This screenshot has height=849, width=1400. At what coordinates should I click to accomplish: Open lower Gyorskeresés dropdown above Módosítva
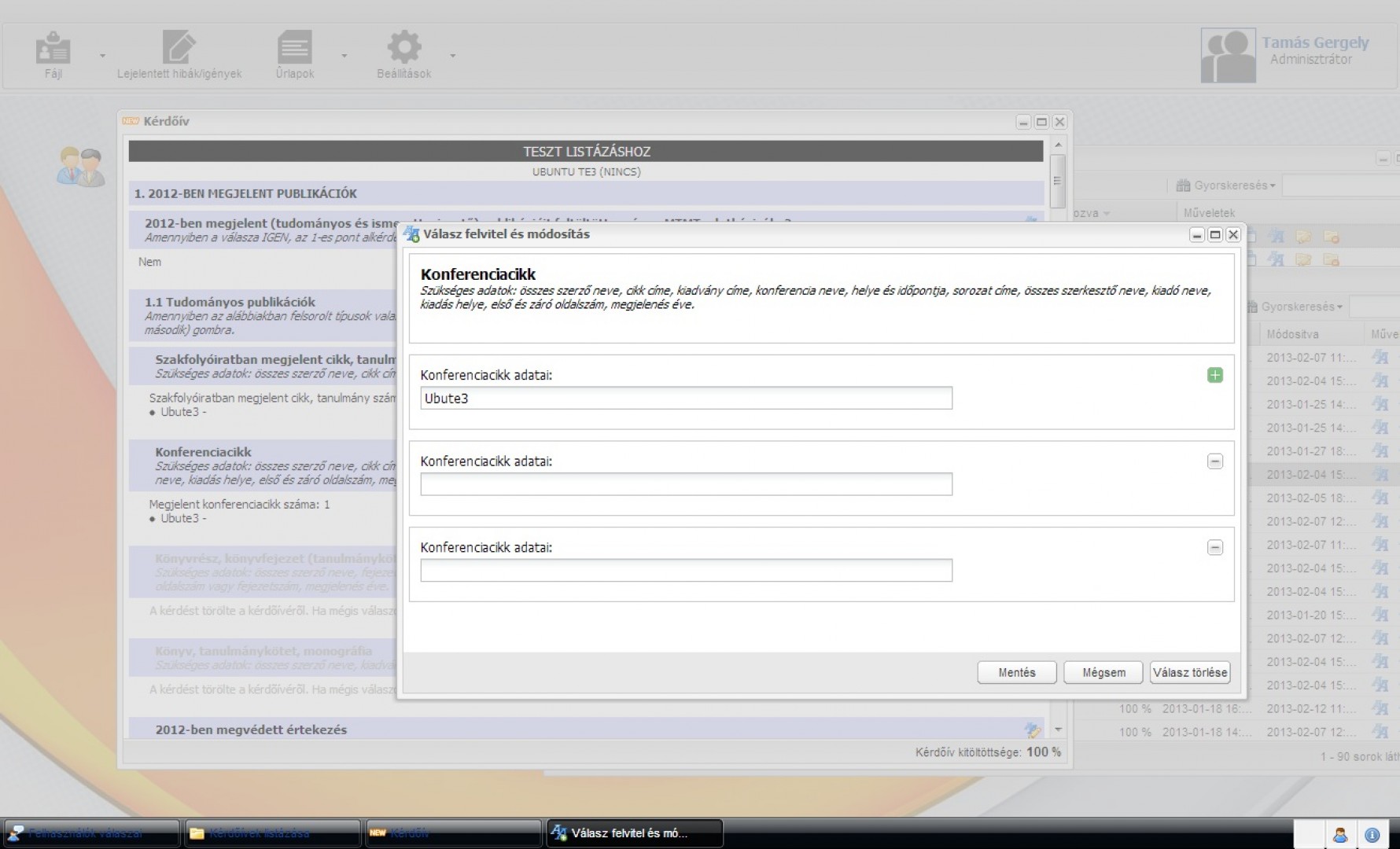[x=1295, y=307]
